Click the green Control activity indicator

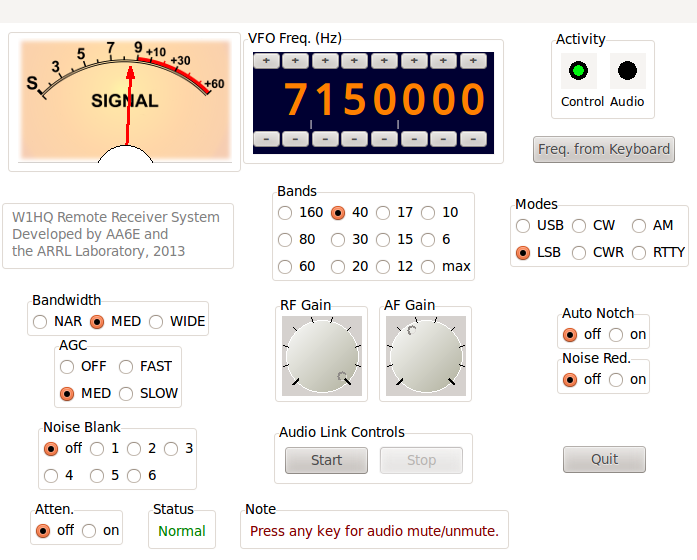coord(578,71)
